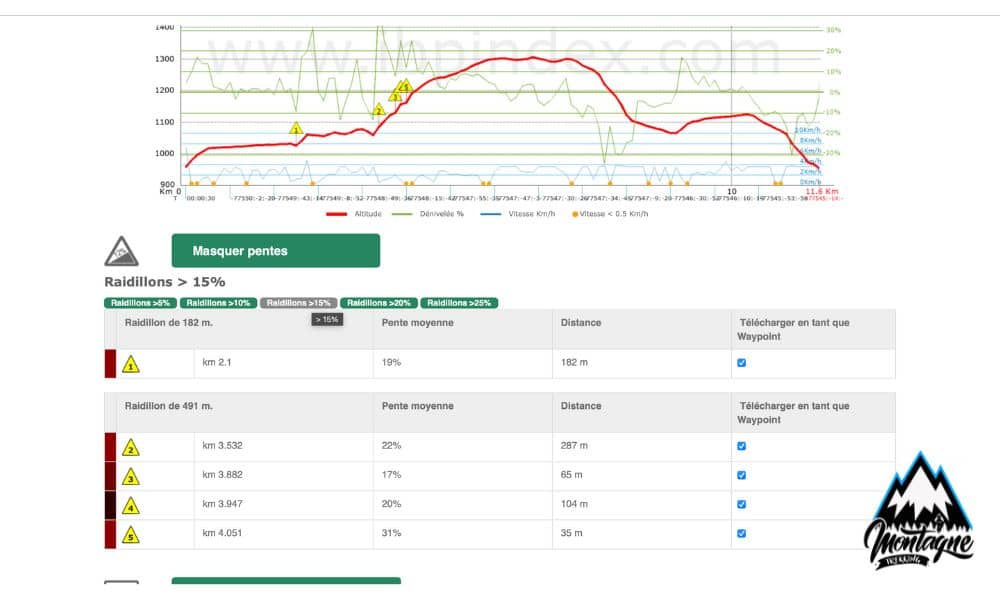Viewport: 1000px width, 600px height.
Task: Uncheck waypoint download for km 2.1
Action: [741, 363]
